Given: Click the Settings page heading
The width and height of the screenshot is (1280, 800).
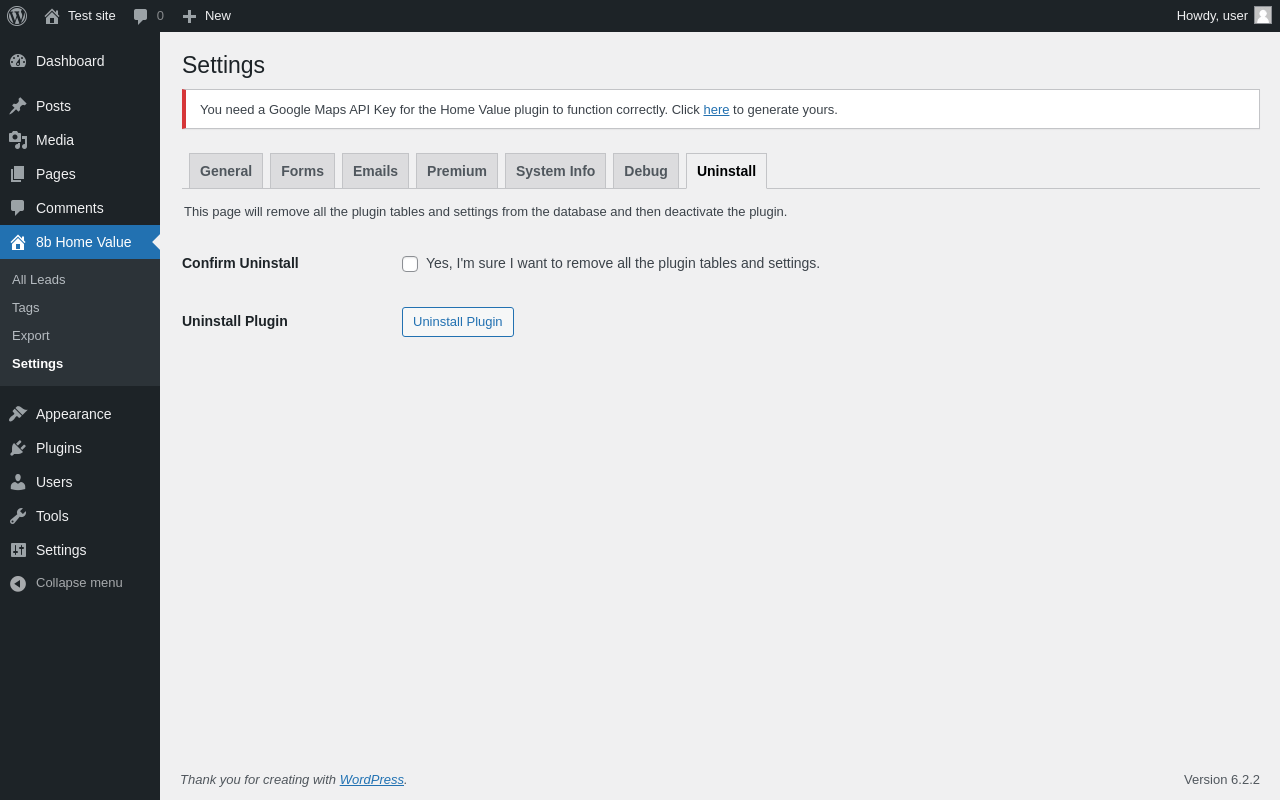Looking at the screenshot, I should pyautogui.click(x=223, y=65).
